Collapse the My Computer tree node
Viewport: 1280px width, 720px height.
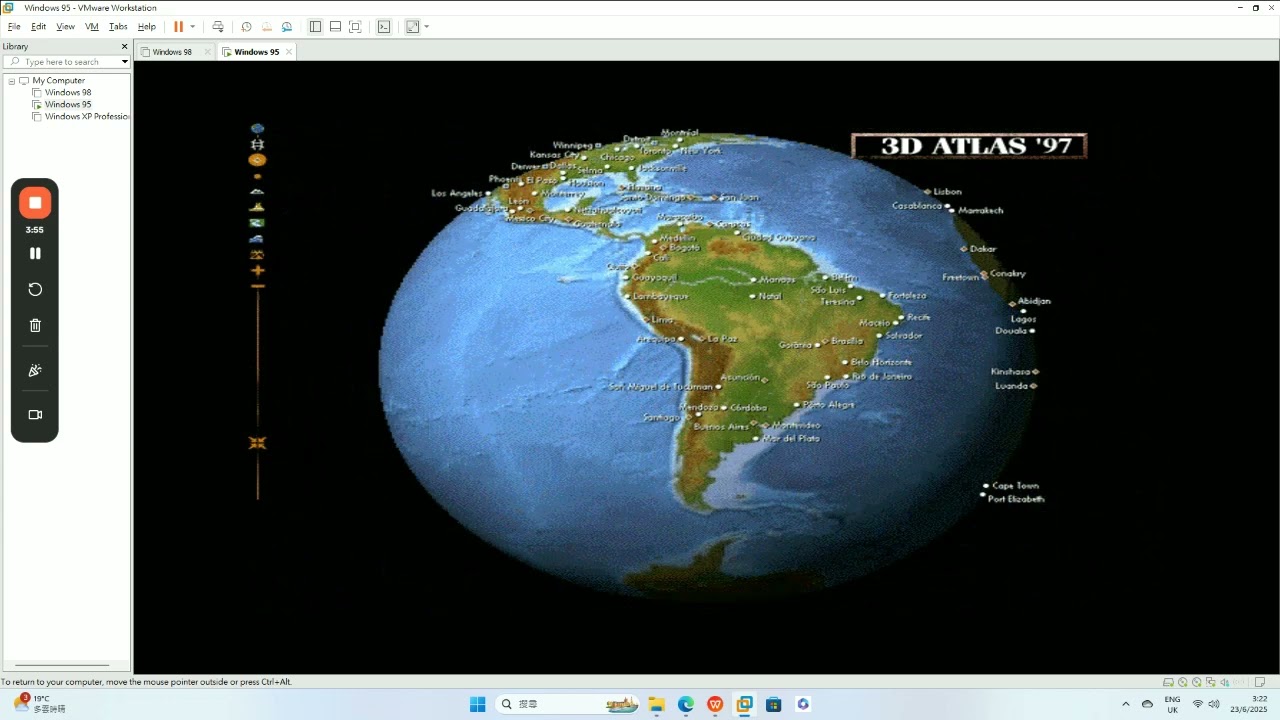click(x=12, y=81)
